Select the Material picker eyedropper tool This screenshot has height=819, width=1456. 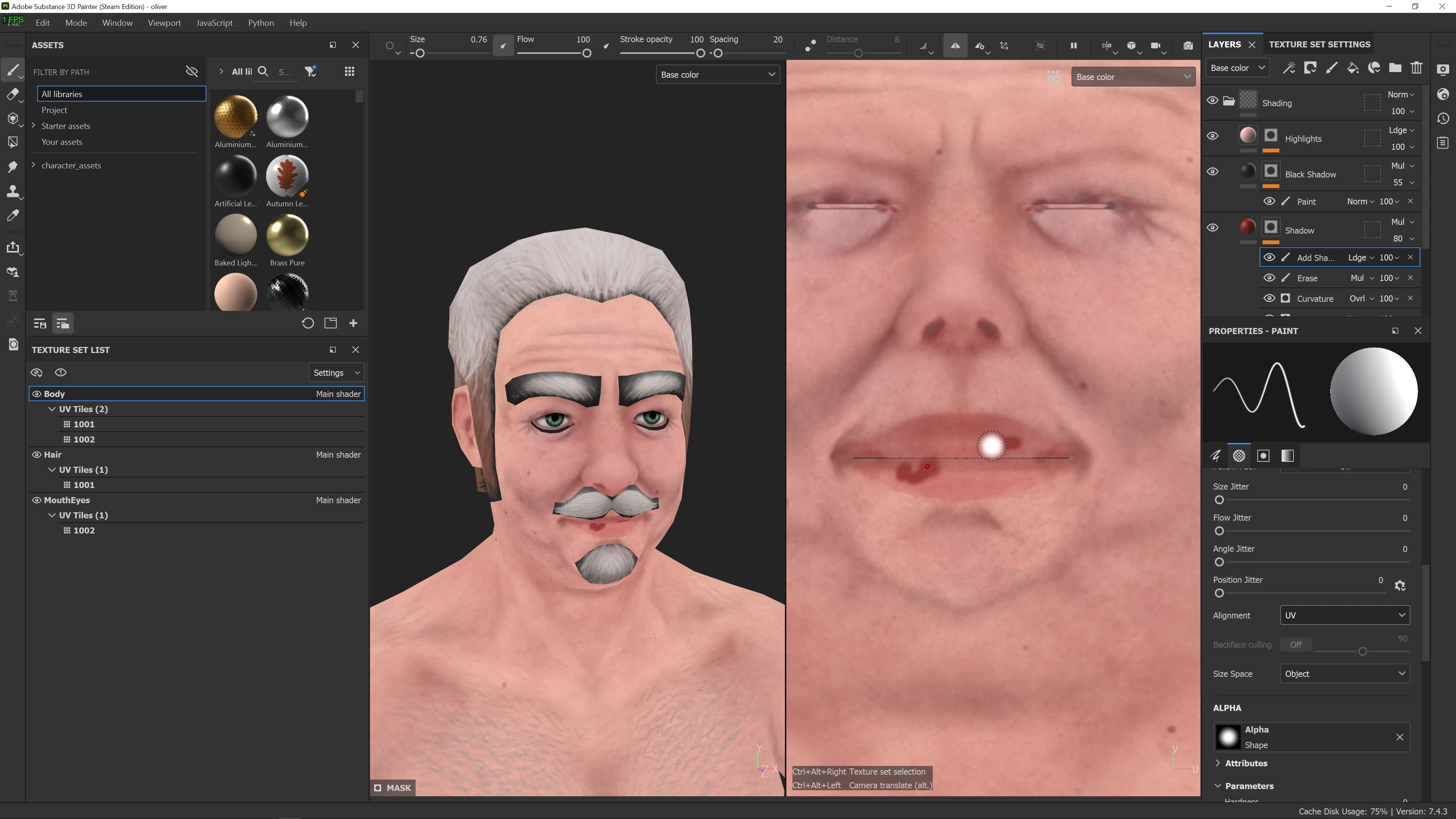tap(13, 215)
